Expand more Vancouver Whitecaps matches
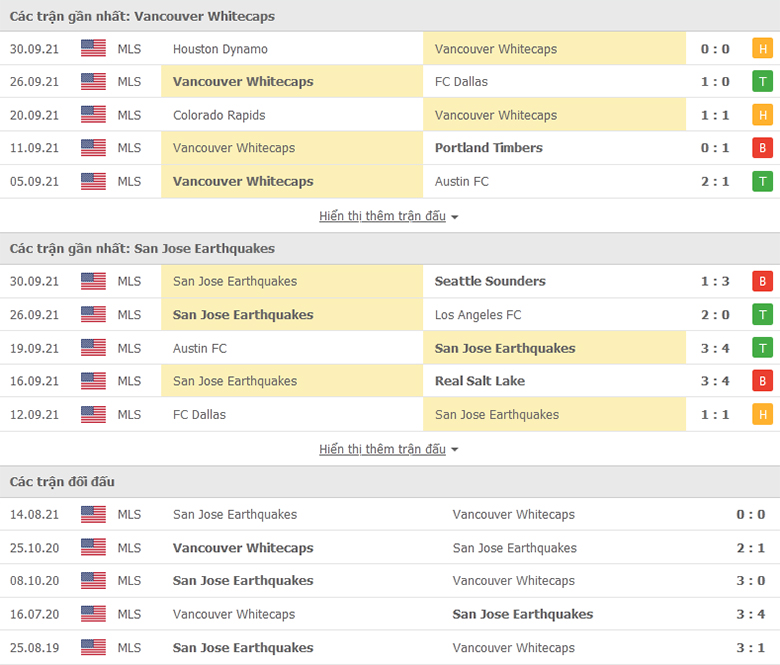The image size is (780, 665). pyautogui.click(x=382, y=216)
